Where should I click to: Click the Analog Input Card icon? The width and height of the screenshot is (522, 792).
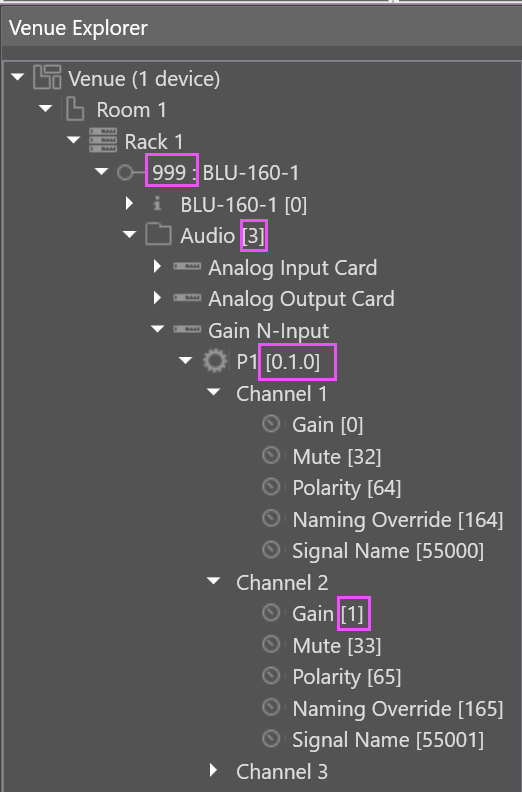(x=187, y=266)
